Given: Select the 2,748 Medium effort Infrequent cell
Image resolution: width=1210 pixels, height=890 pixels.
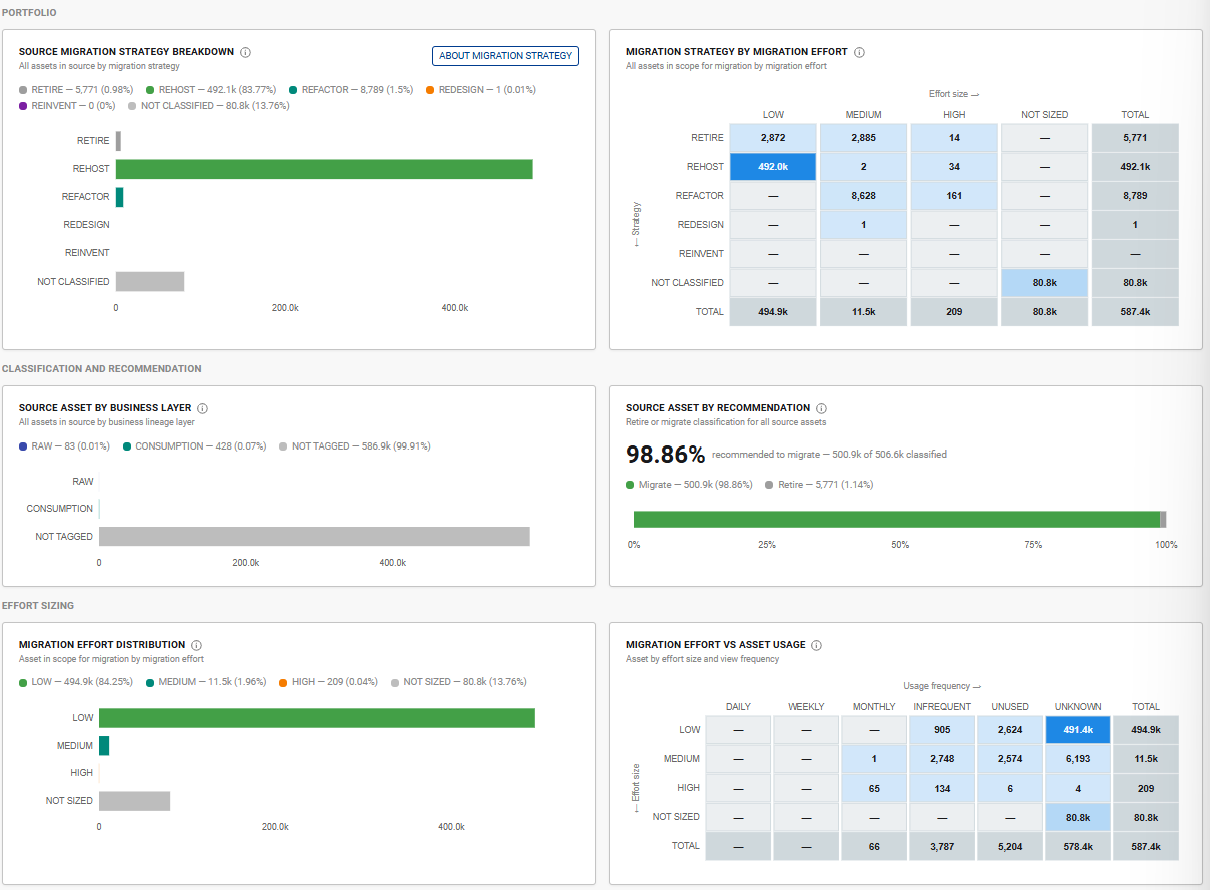Looking at the screenshot, I should point(942,759).
